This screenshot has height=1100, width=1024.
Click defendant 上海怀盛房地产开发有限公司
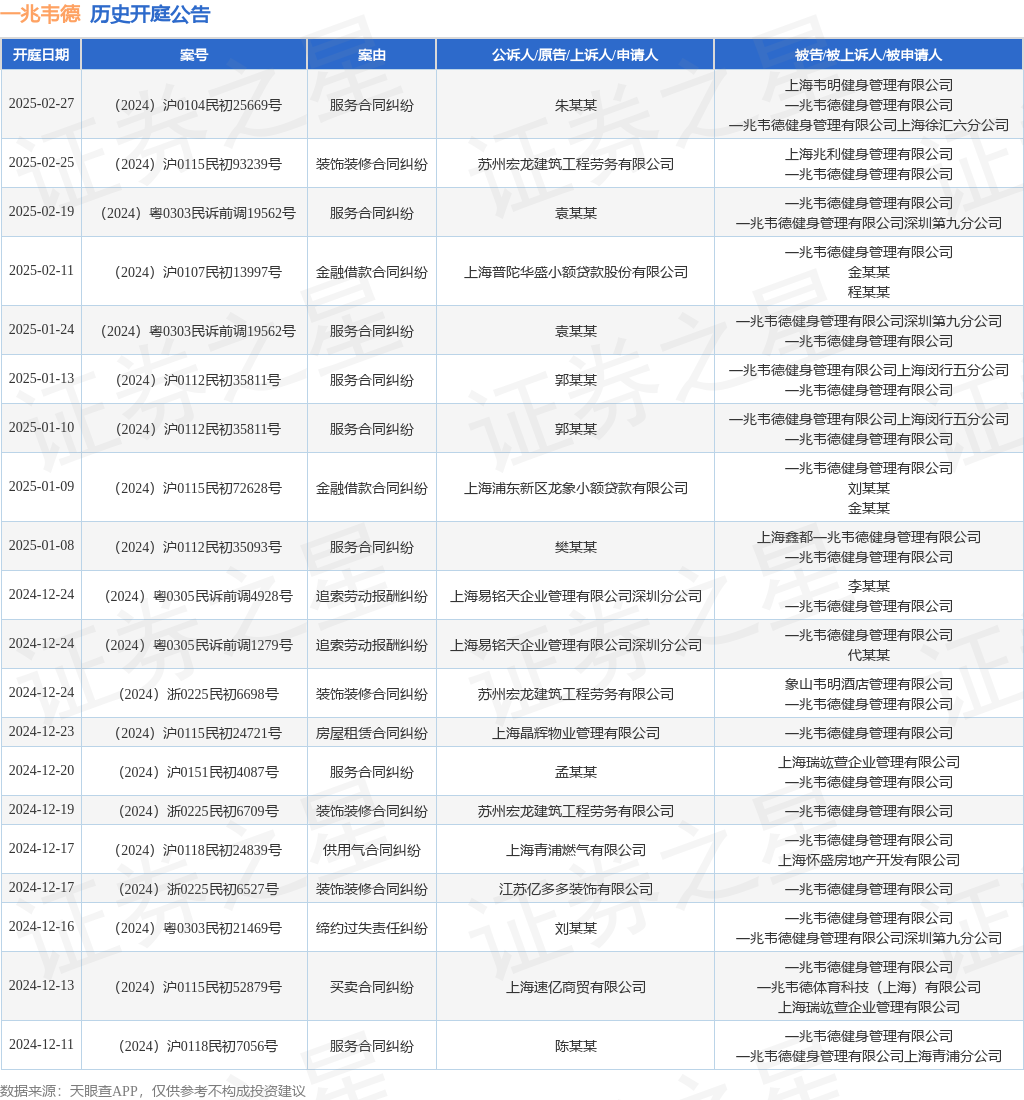tap(869, 860)
